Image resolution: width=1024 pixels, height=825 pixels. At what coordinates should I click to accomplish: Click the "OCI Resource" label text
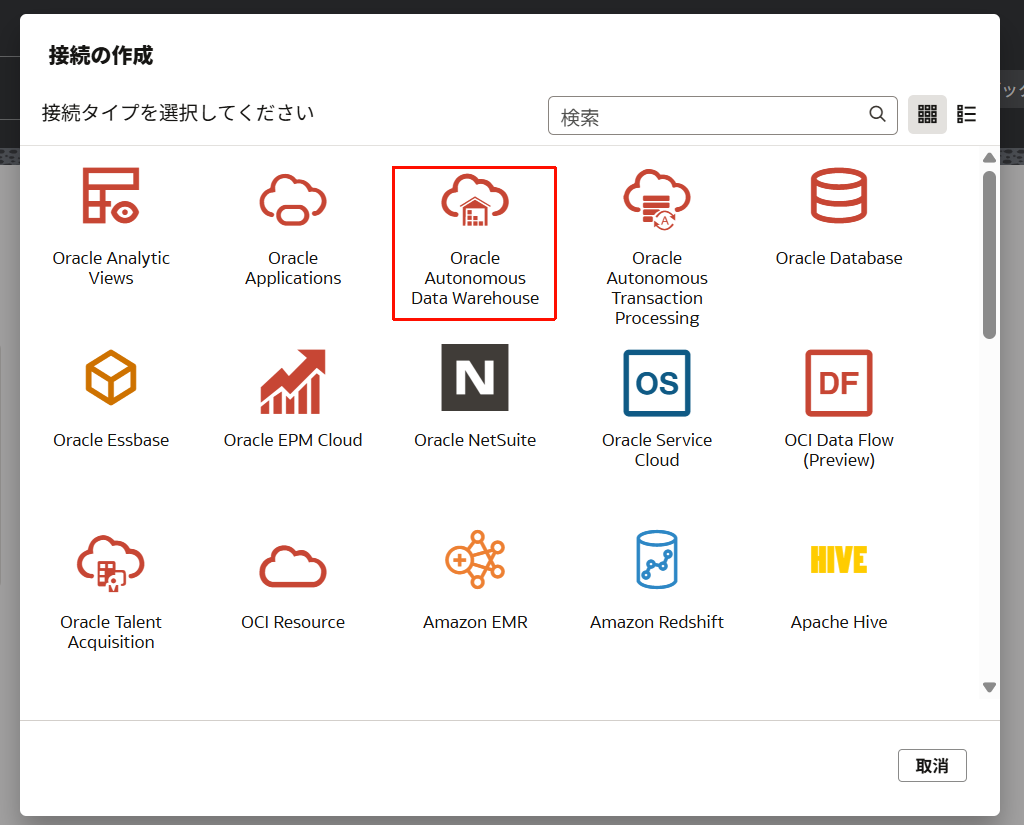pyautogui.click(x=293, y=622)
